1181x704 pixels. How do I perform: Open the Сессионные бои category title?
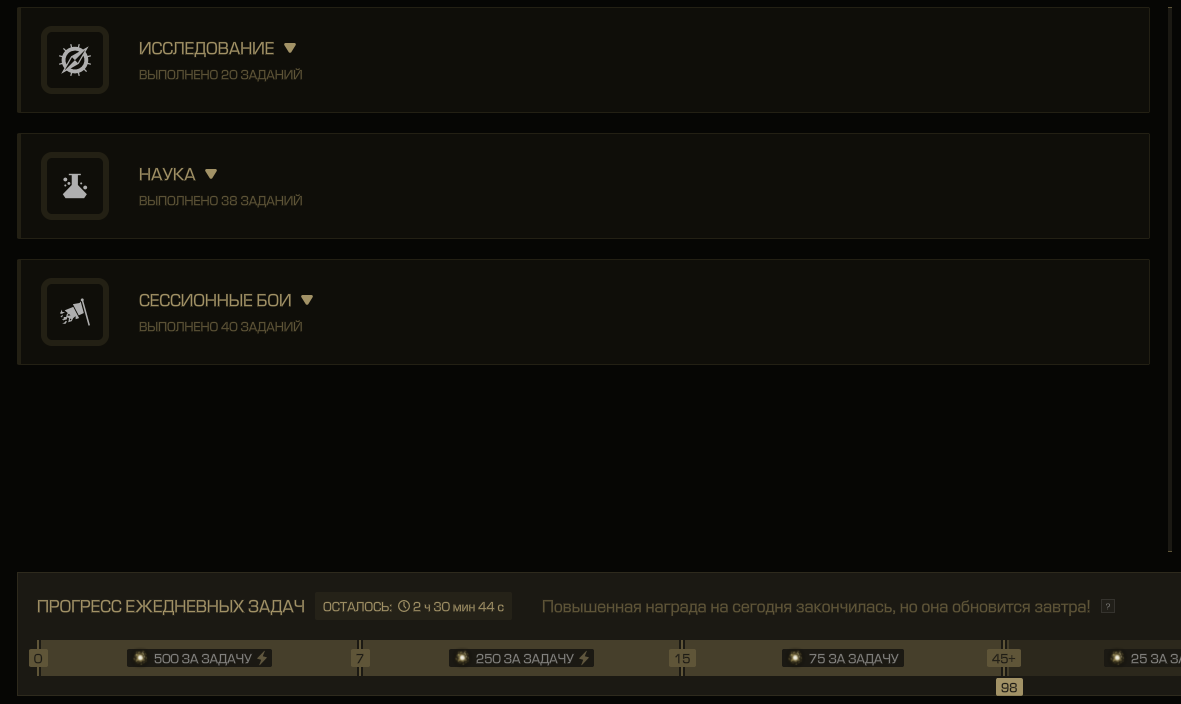pos(215,300)
